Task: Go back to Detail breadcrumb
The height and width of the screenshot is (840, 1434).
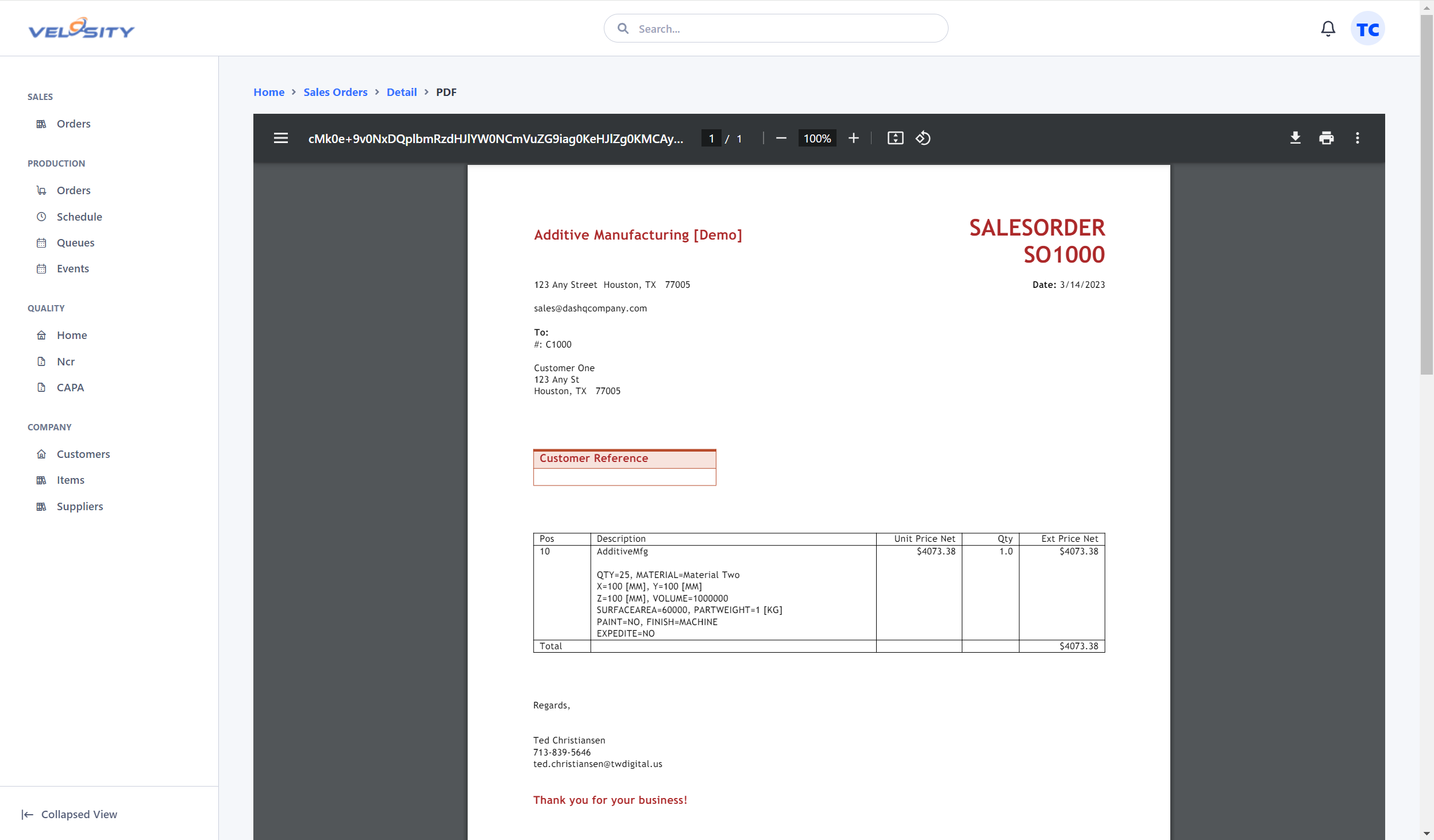Action: 402,92
